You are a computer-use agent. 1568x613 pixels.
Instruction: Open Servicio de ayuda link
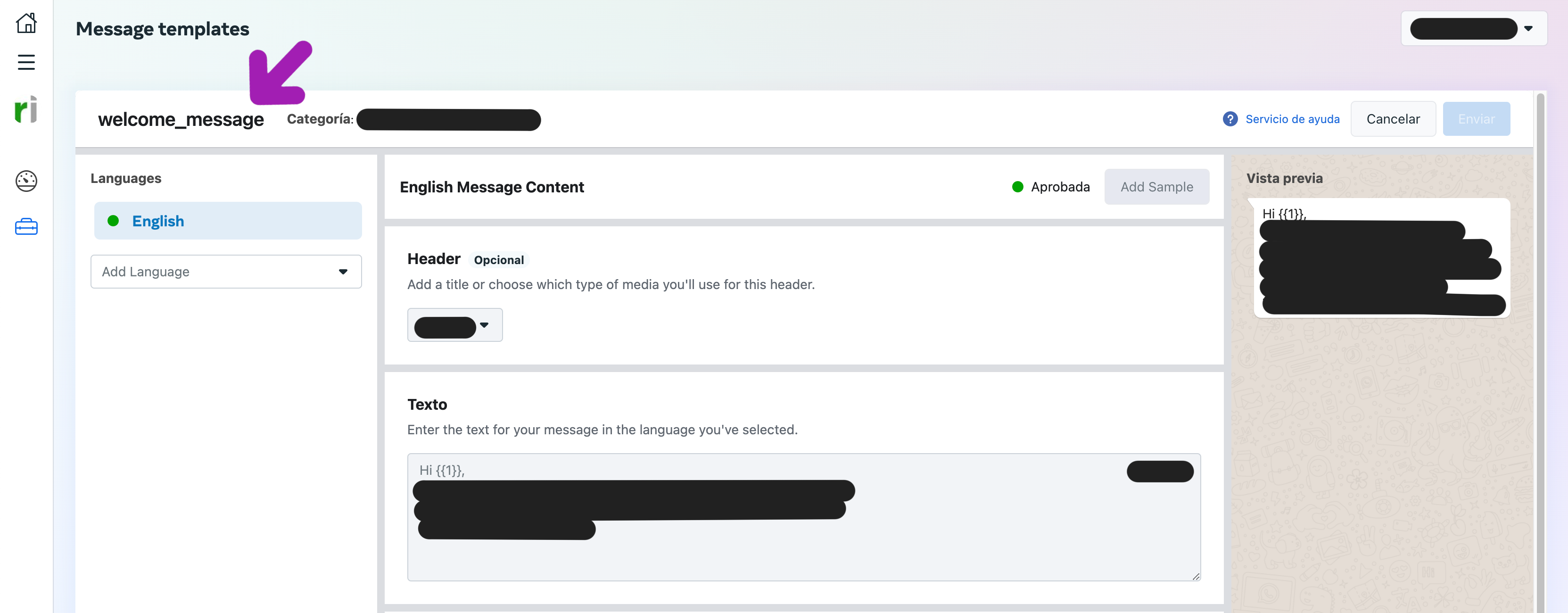[x=1292, y=119]
